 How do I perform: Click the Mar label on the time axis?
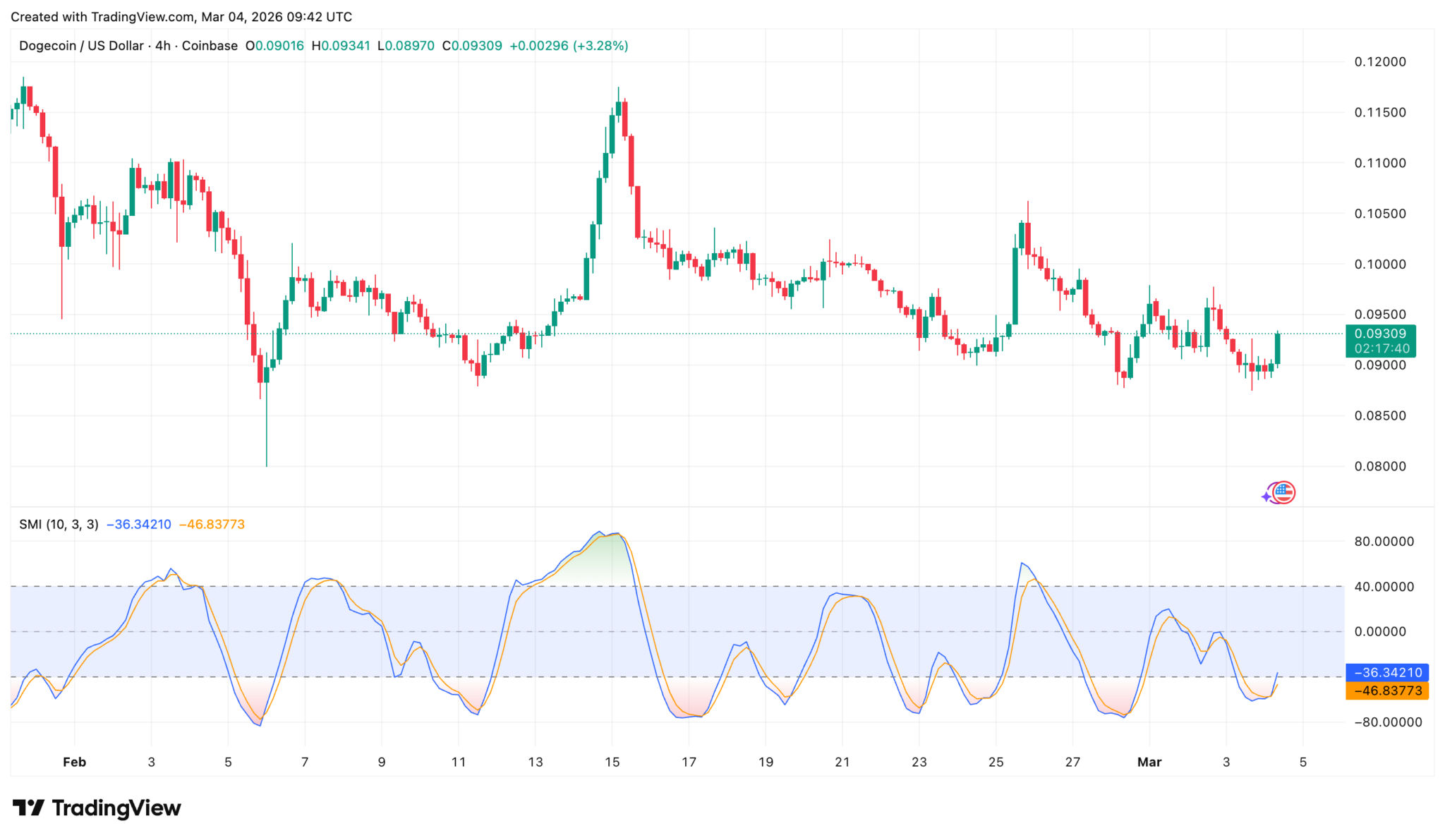[x=1149, y=762]
